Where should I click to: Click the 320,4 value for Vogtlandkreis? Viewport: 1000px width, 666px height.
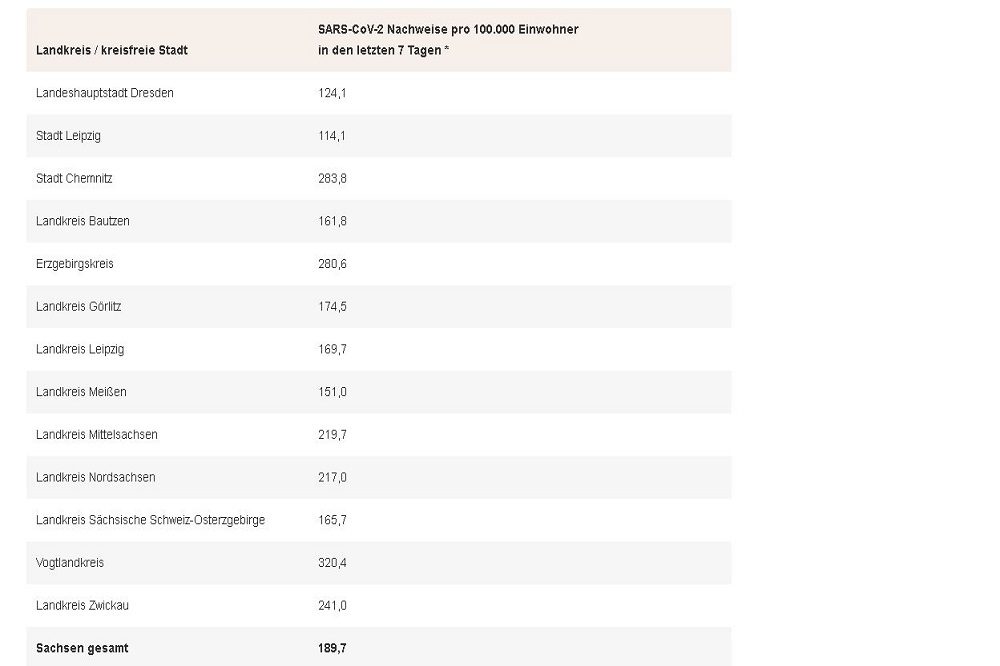[332, 563]
